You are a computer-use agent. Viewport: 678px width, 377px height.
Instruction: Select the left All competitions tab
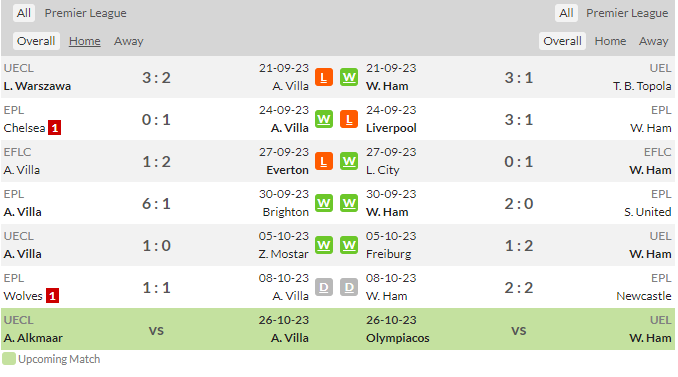(24, 13)
